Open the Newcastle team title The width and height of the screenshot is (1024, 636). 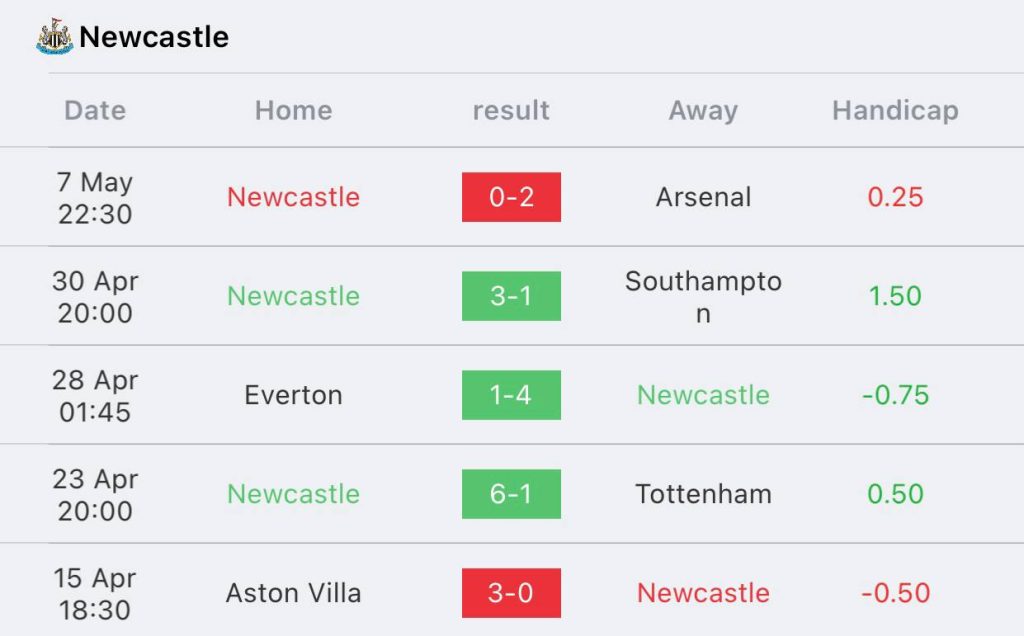(154, 37)
